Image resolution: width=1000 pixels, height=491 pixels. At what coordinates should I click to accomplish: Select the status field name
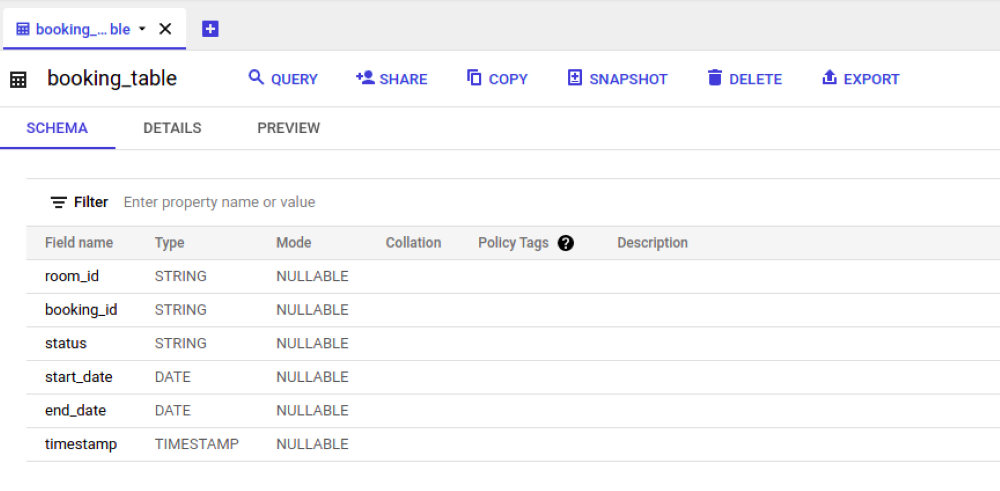coord(66,344)
